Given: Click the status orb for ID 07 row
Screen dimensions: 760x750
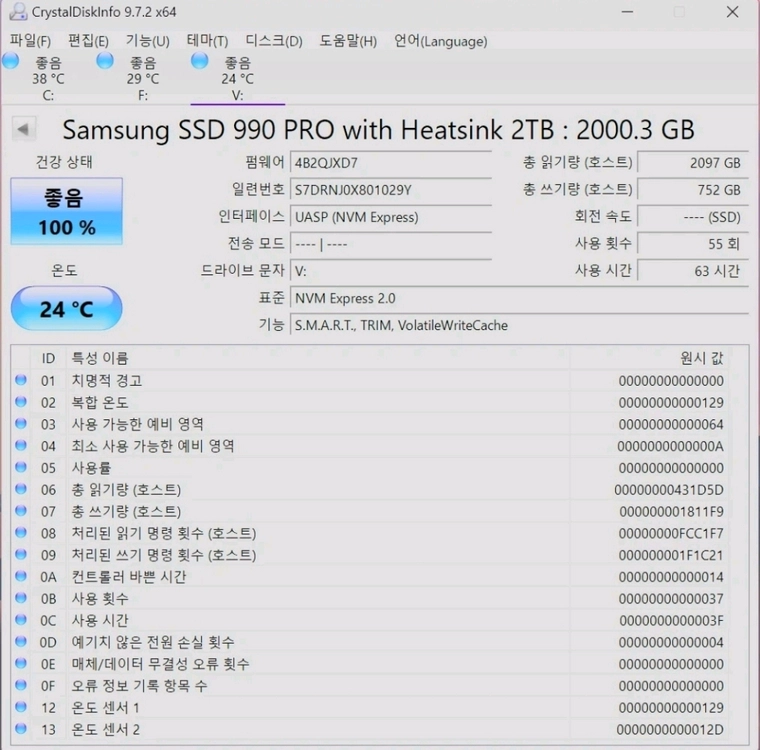Looking at the screenshot, I should (21, 511).
